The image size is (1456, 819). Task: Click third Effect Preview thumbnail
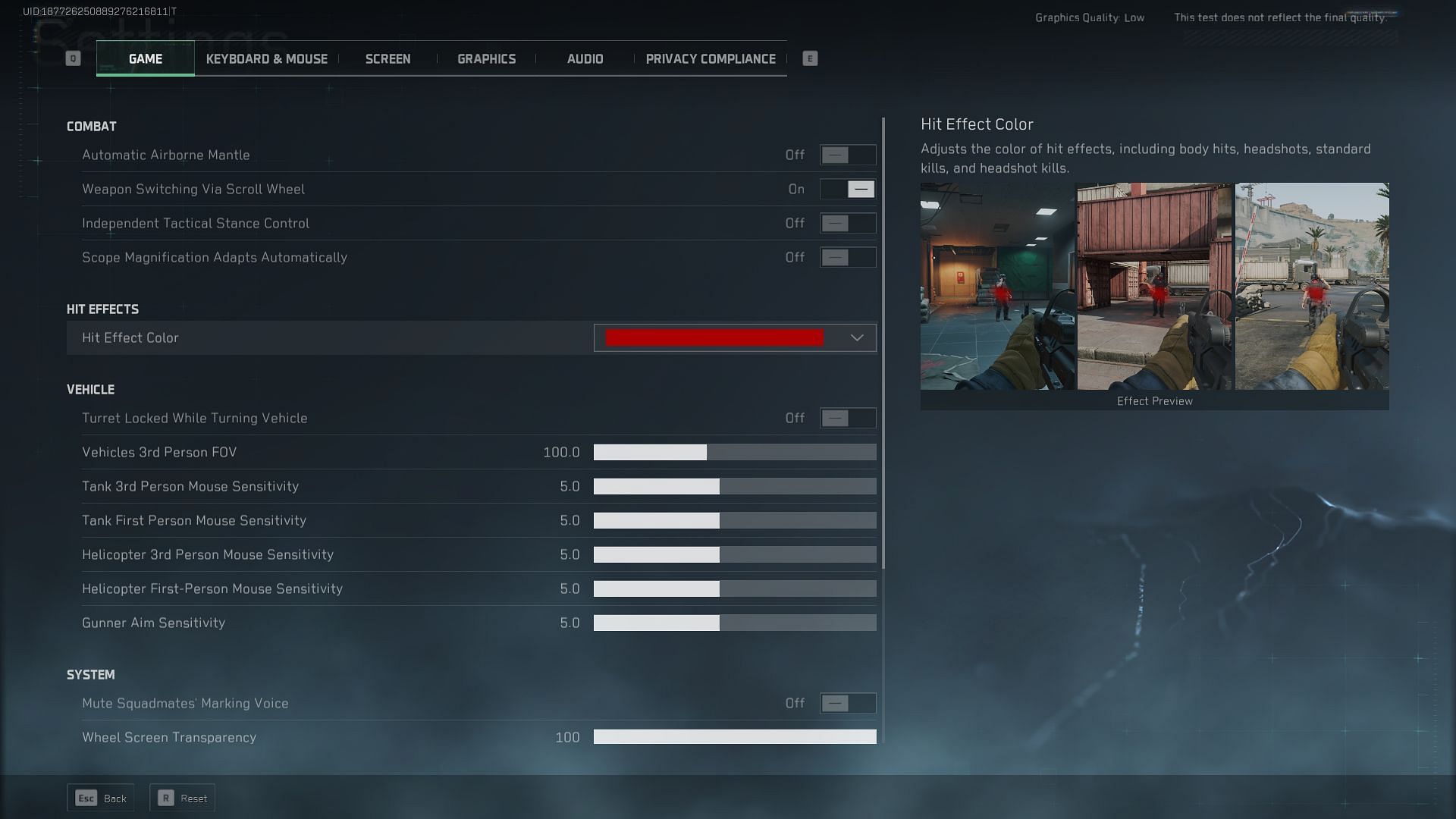(1312, 286)
